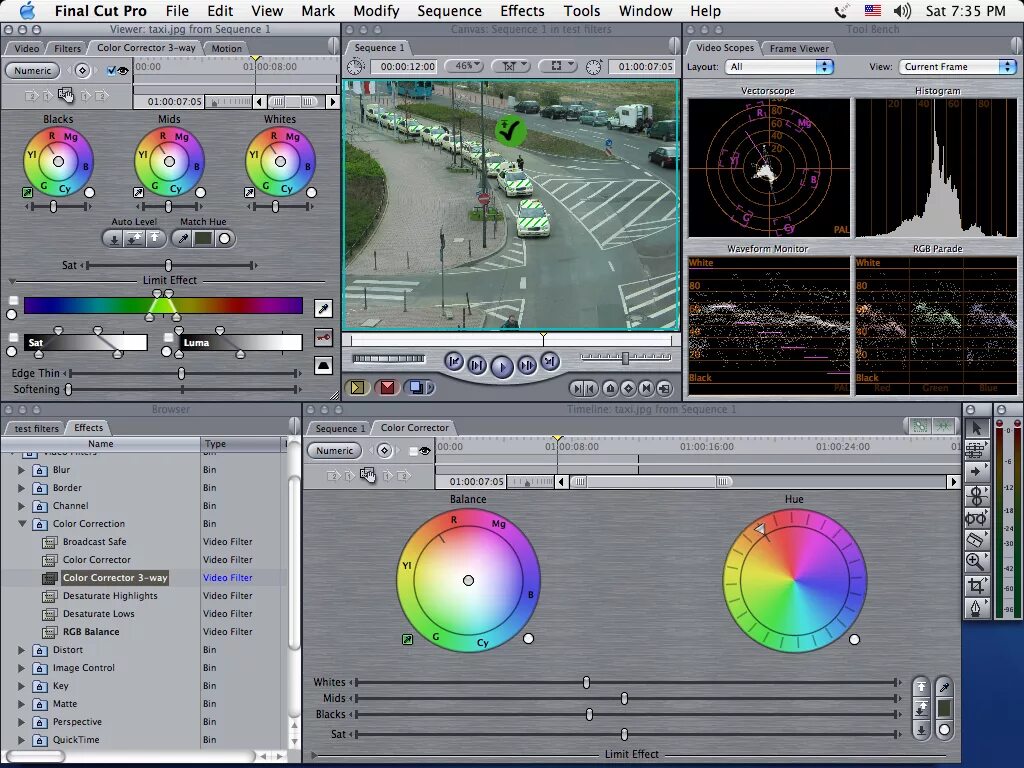Click the Blacks select auto-balance eyedropper
Screen dimensions: 1024x768
point(27,192)
